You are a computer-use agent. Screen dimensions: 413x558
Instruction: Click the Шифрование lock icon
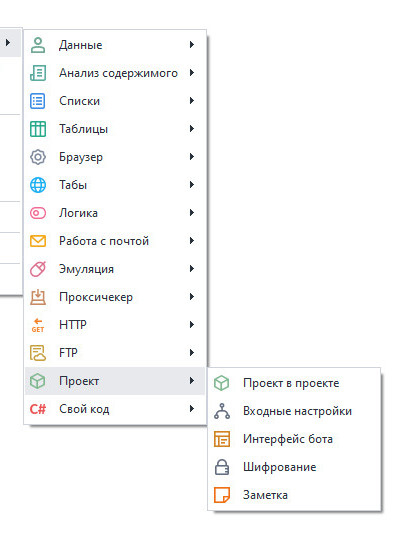pyautogui.click(x=222, y=467)
